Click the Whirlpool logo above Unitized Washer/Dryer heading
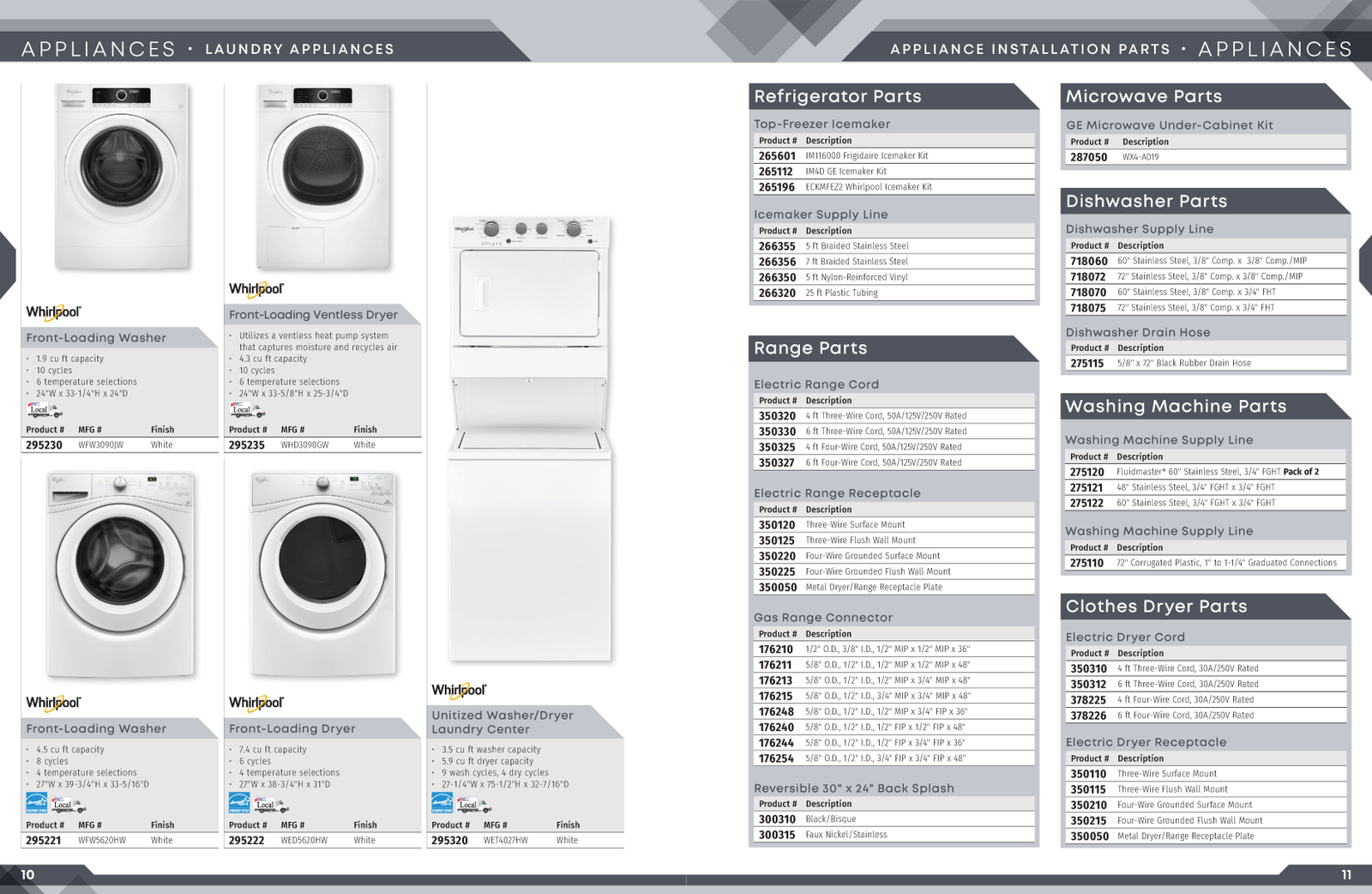The width and height of the screenshot is (1372, 894). (459, 690)
